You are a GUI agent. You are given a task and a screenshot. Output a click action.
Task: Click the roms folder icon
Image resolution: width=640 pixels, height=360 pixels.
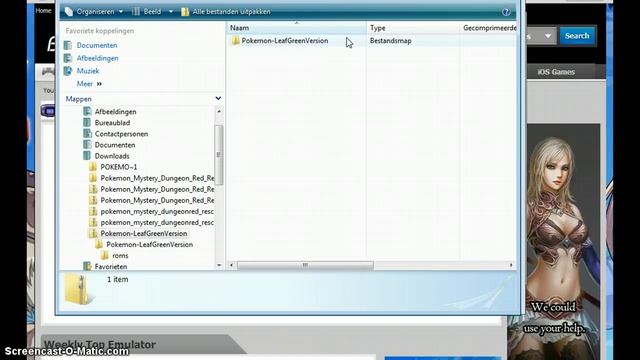[104, 255]
